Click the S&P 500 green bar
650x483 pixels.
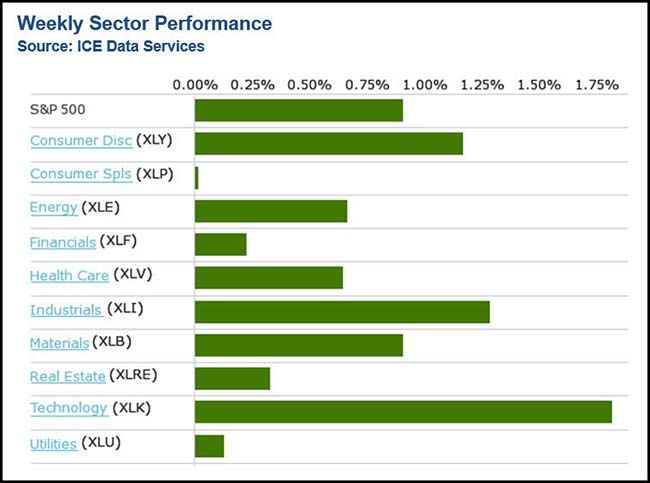(298, 110)
